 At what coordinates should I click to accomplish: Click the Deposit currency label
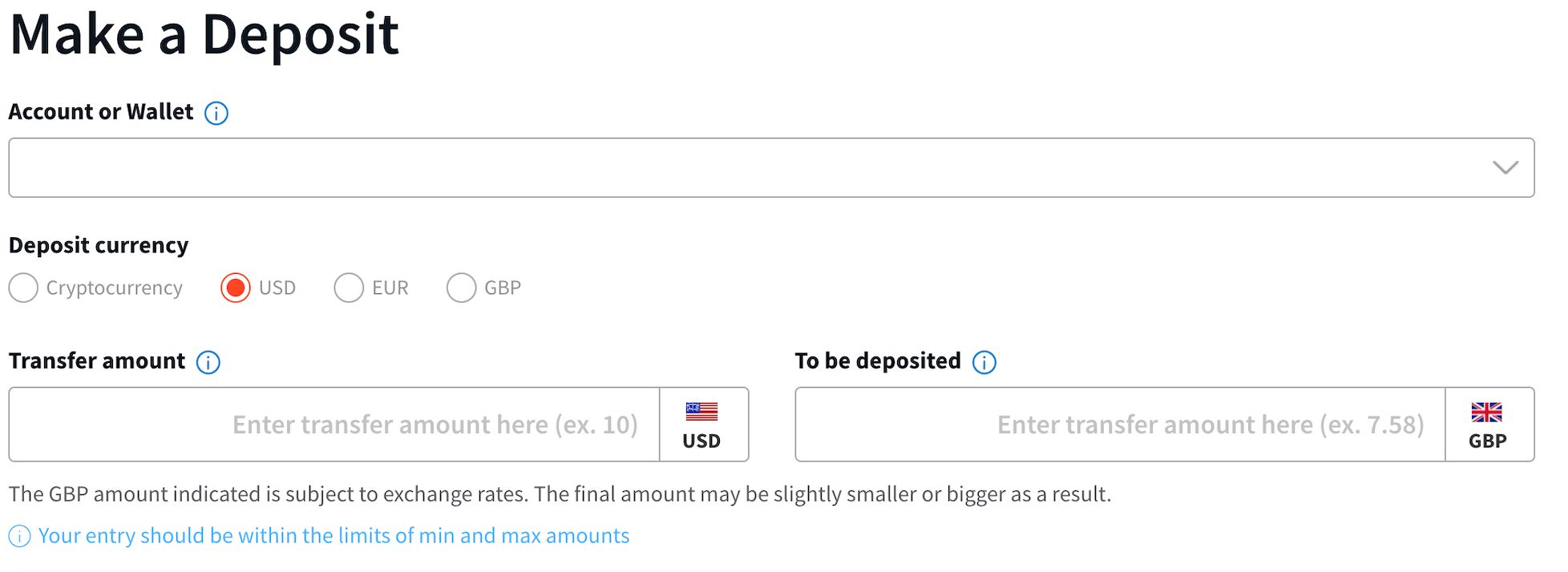pyautogui.click(x=99, y=245)
